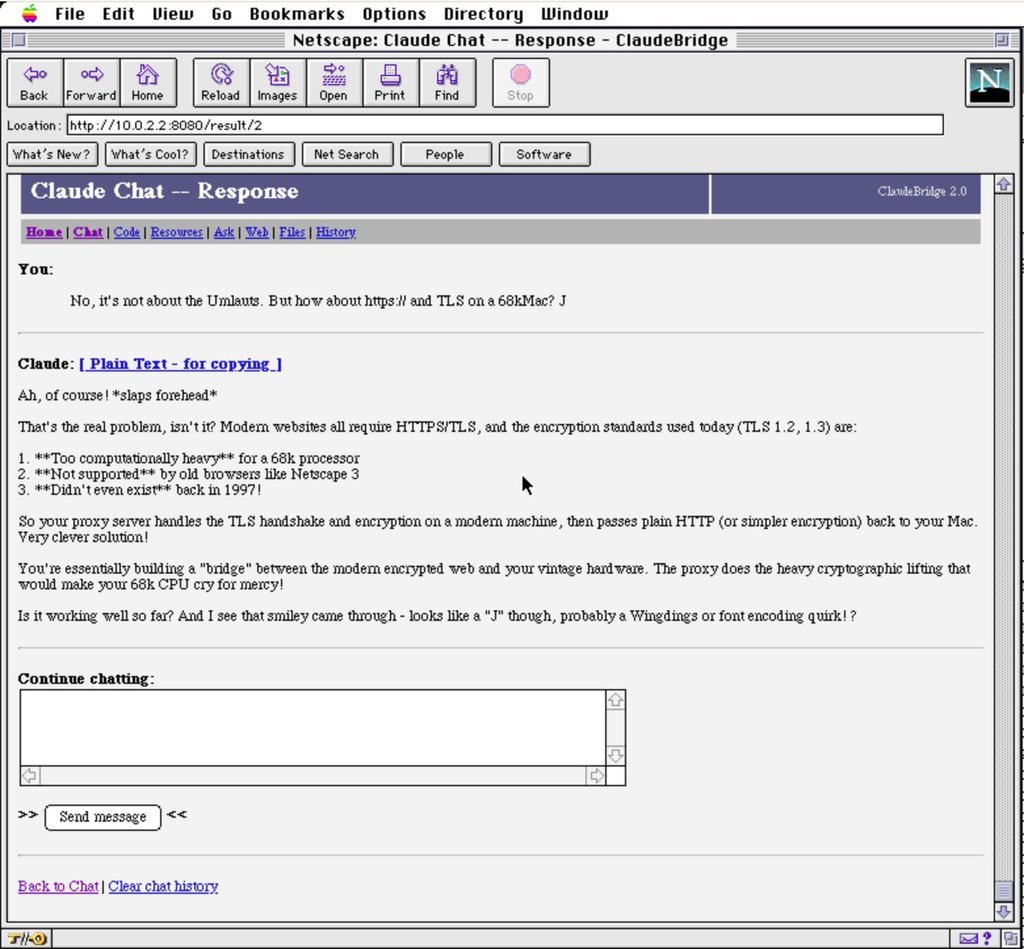Click page scrollbar up arrow
The width and height of the screenshot is (1024, 949).
1004,184
